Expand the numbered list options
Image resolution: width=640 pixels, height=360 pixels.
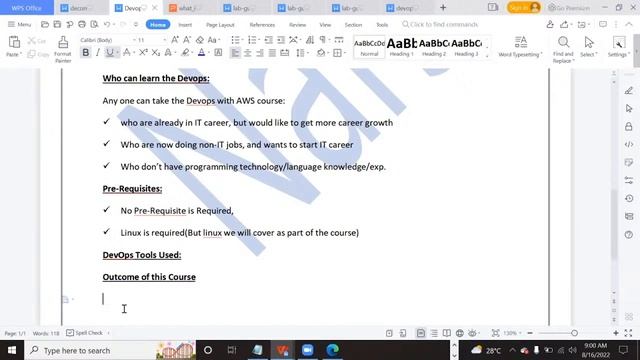point(259,40)
